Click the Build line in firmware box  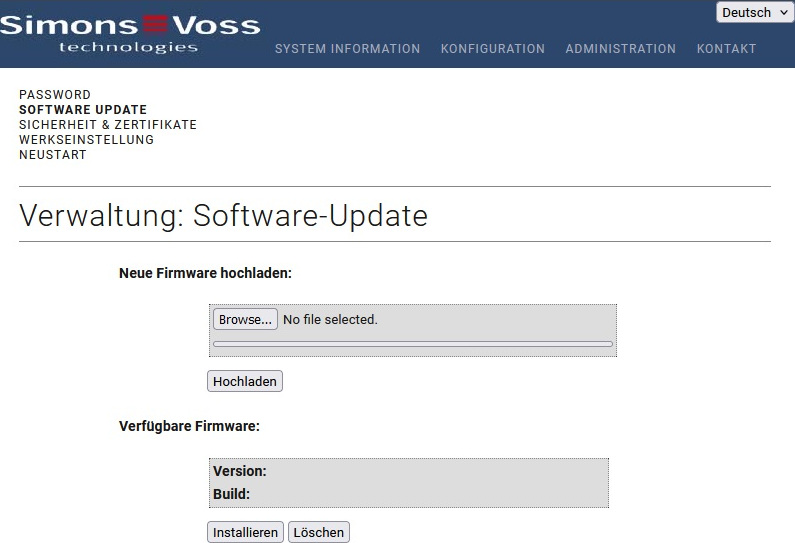coord(232,494)
